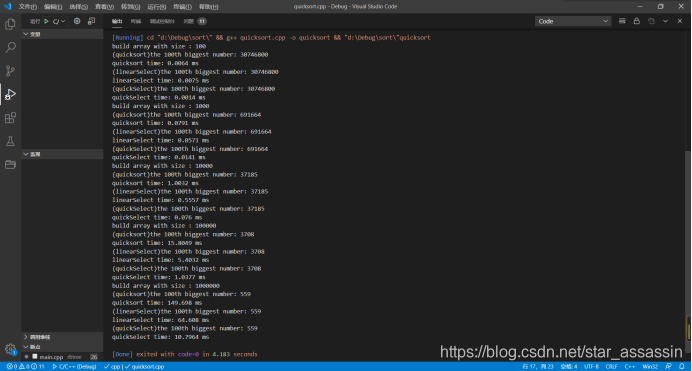Maximize panel with the chevron icon

[665, 21]
